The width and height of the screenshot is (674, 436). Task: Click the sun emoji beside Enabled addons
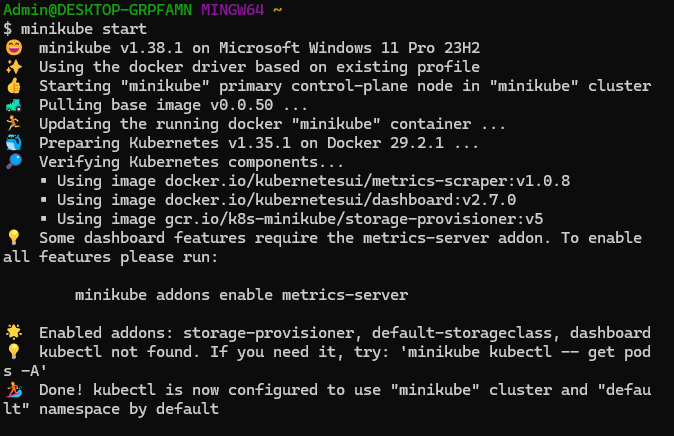point(13,333)
